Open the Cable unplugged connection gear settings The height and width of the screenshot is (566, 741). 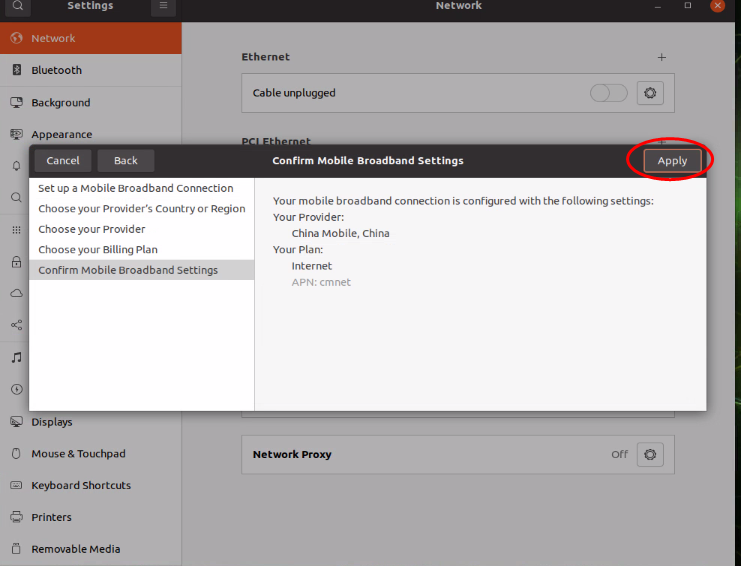coord(650,93)
